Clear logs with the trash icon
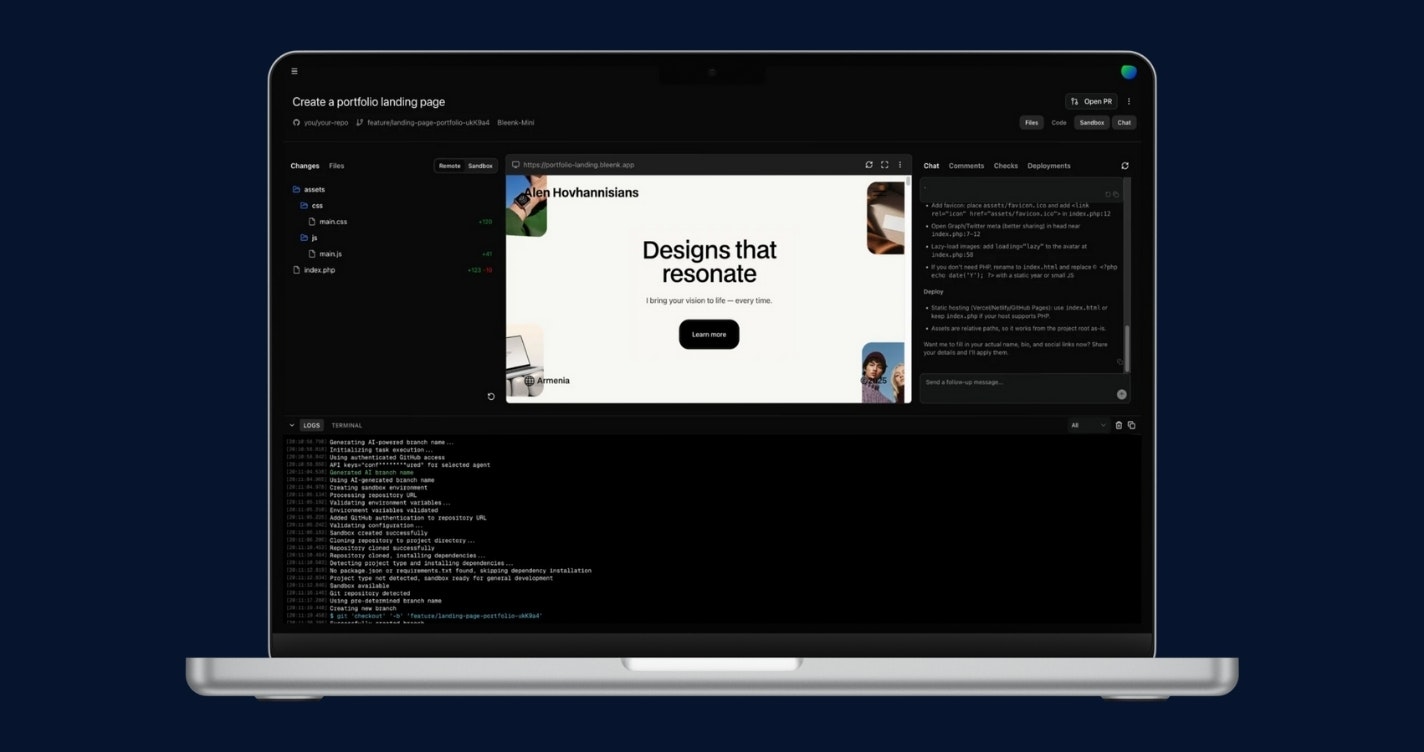 coord(1119,425)
